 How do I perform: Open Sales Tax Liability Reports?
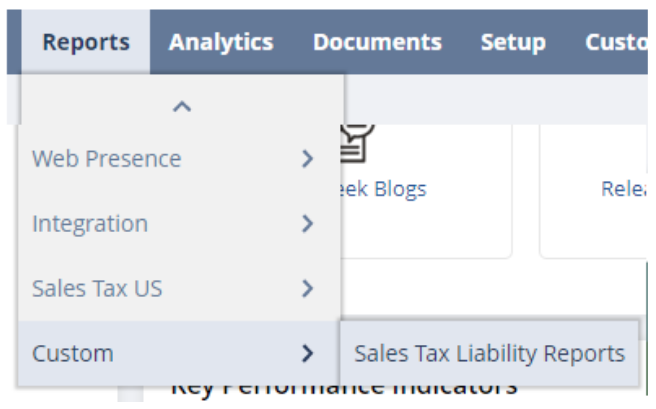[489, 353]
